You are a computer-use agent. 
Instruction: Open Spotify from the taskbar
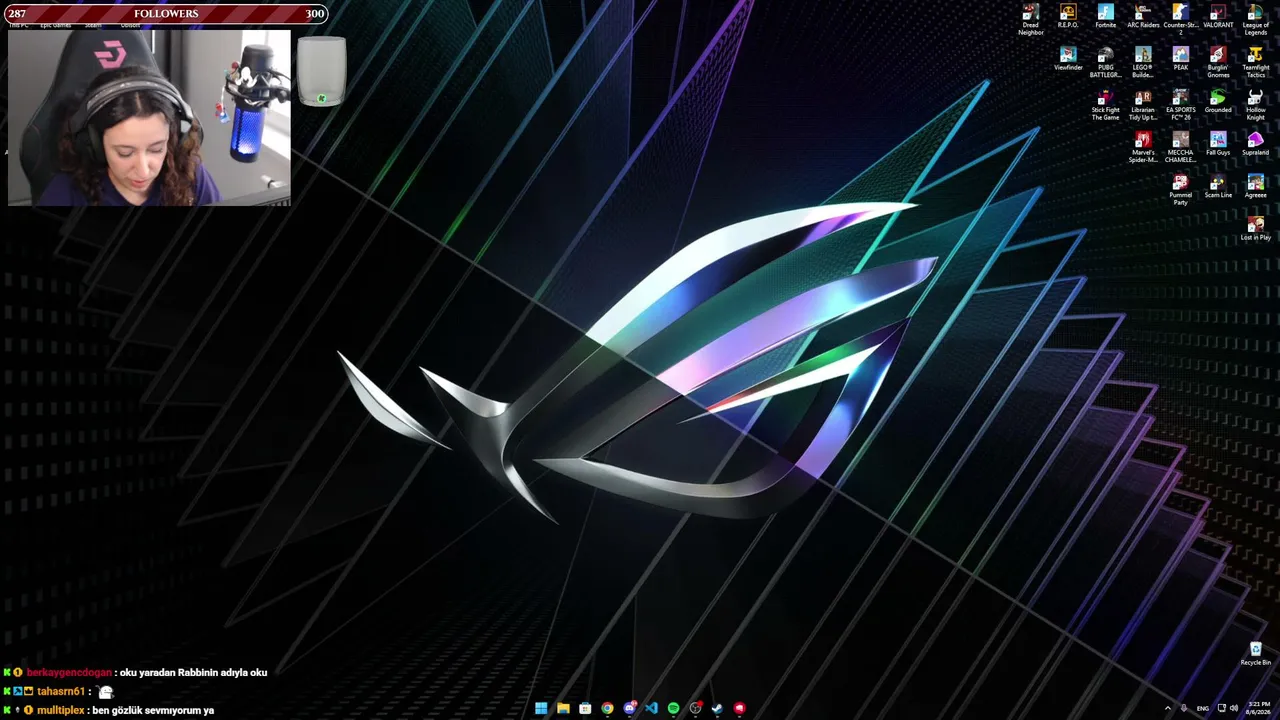point(673,708)
